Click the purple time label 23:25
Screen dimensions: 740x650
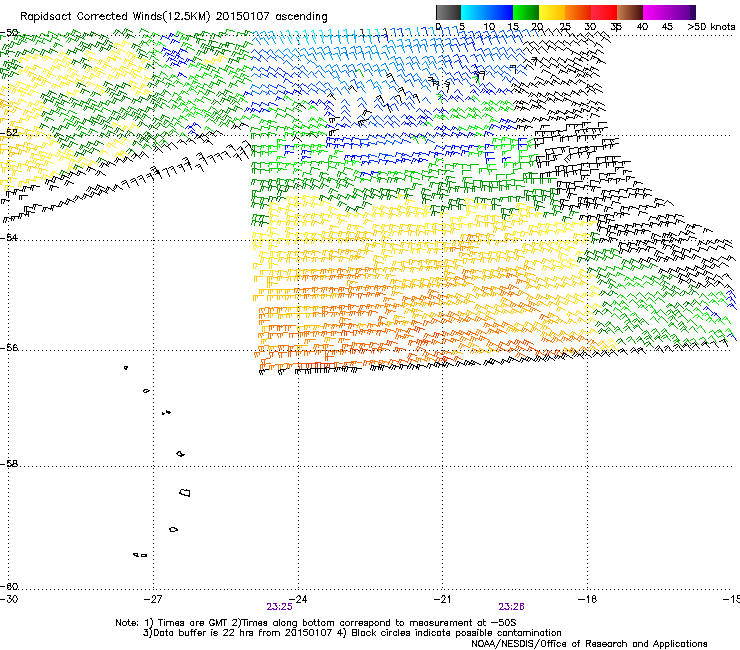tap(279, 607)
